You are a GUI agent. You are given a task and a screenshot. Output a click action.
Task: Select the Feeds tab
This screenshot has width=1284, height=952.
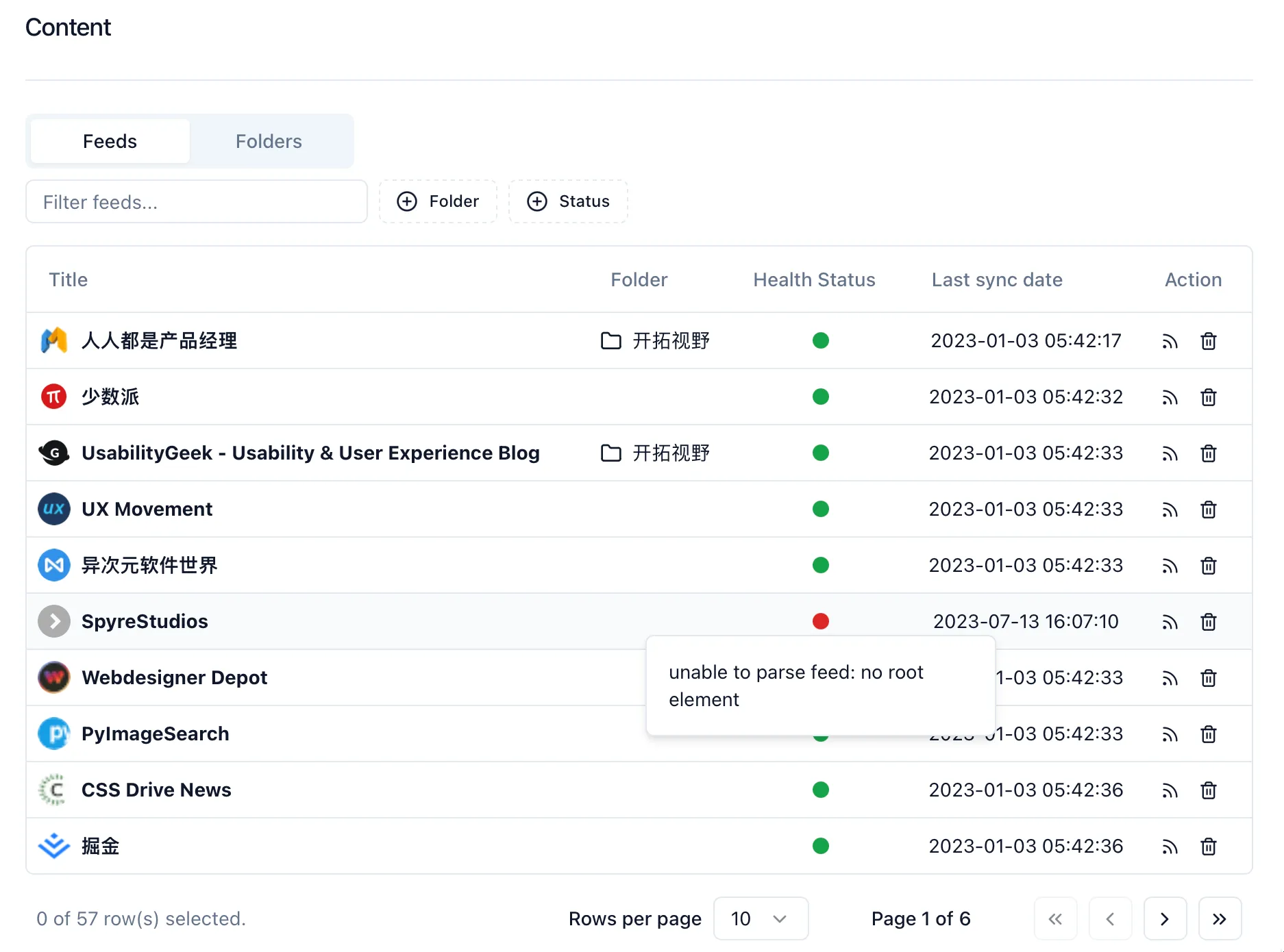[x=110, y=141]
